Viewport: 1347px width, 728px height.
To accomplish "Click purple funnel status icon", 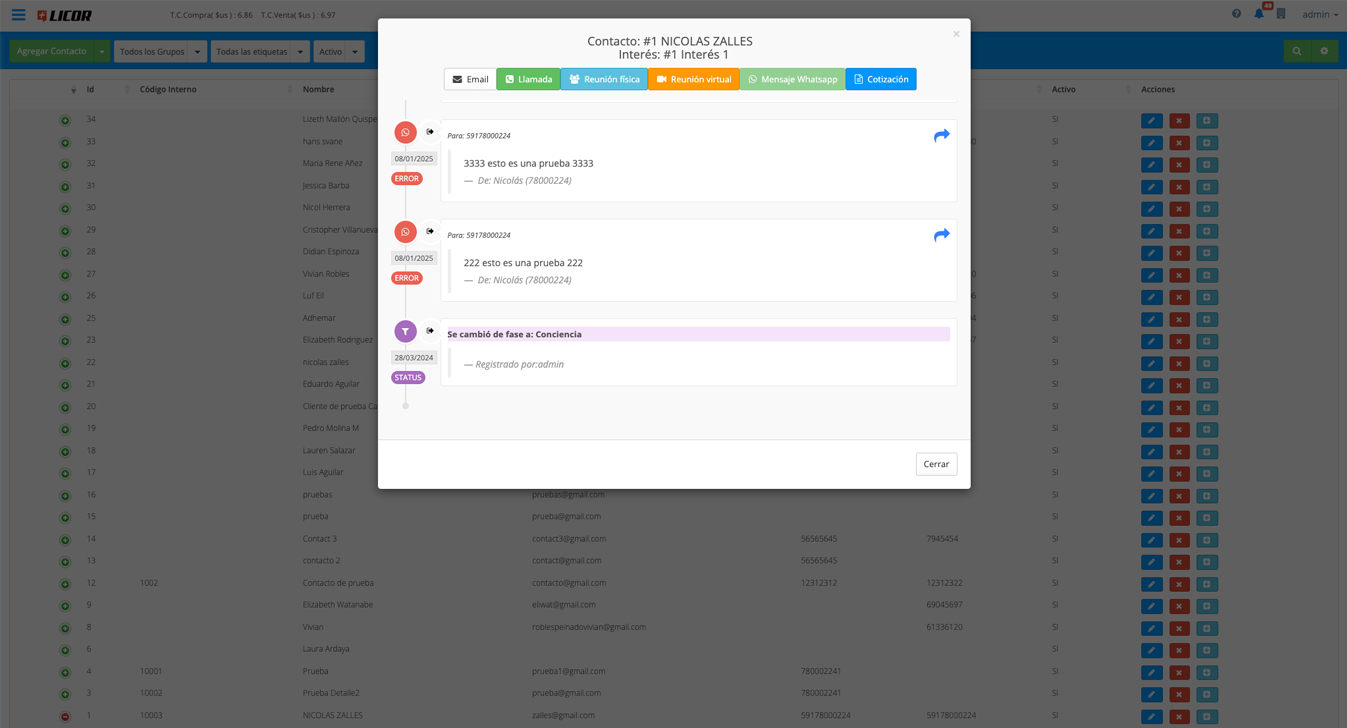I will pos(405,331).
